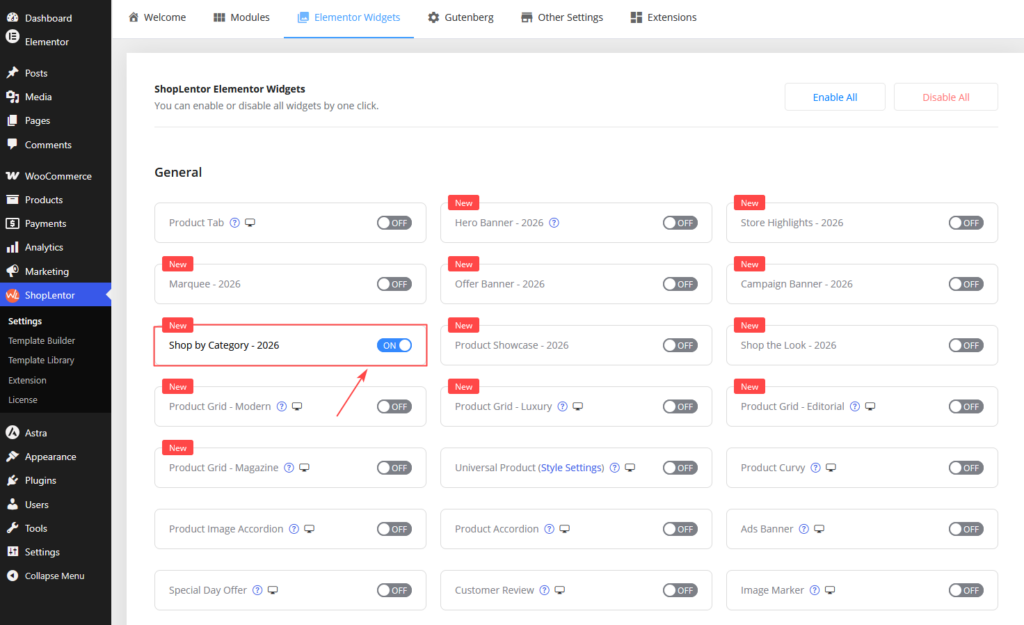Click the Disable All button
1024x625 pixels.
click(946, 97)
